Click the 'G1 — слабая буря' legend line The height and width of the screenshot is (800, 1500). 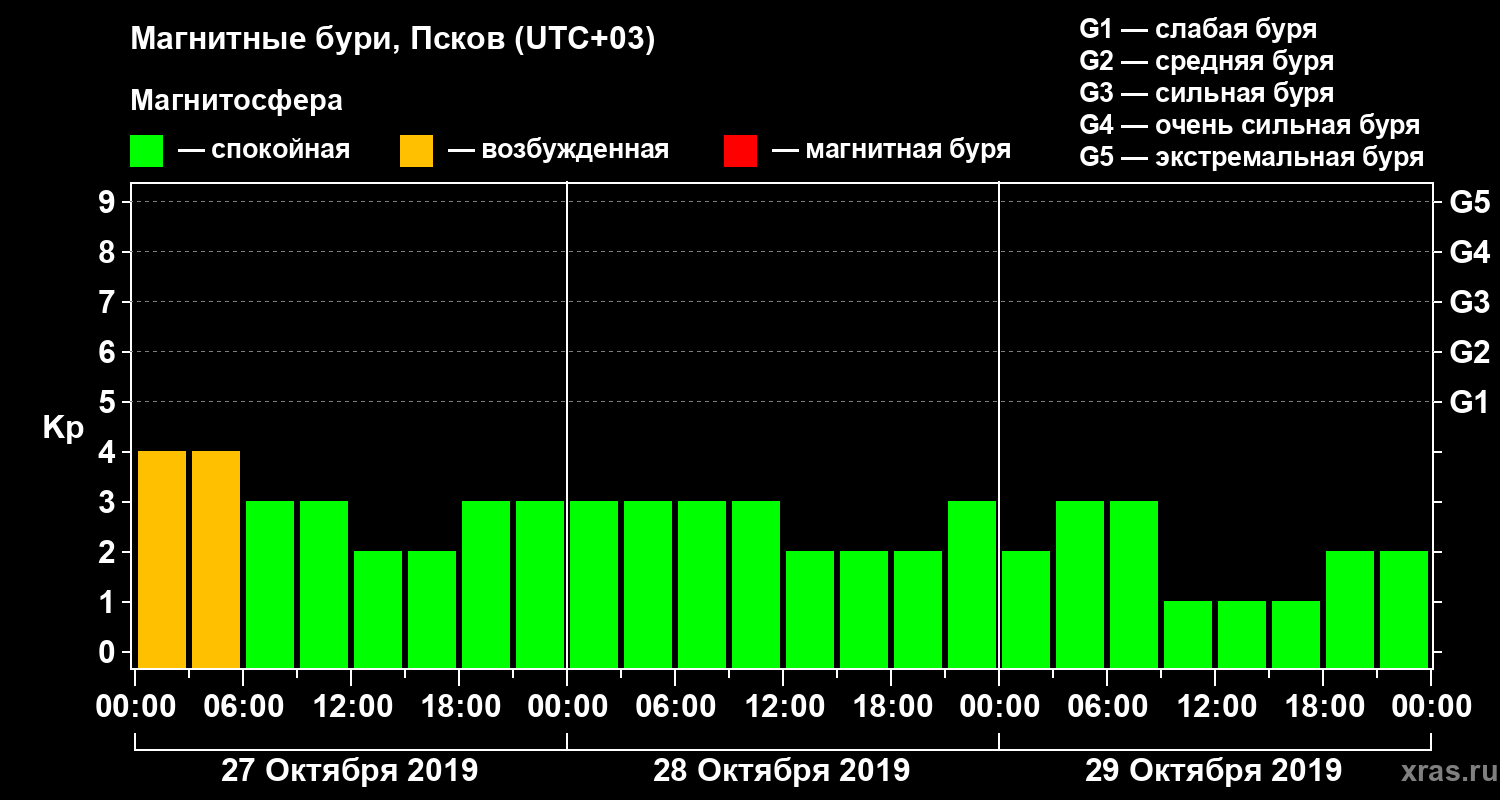pos(1198,29)
